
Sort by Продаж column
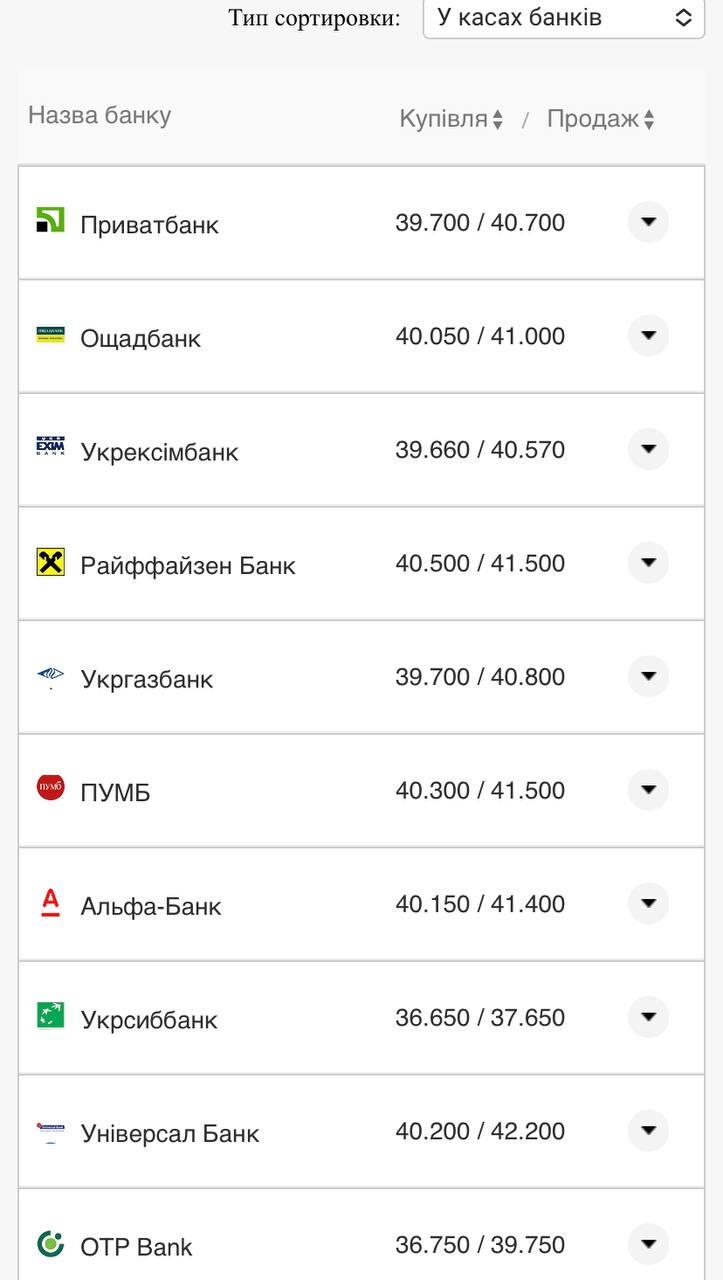(600, 119)
